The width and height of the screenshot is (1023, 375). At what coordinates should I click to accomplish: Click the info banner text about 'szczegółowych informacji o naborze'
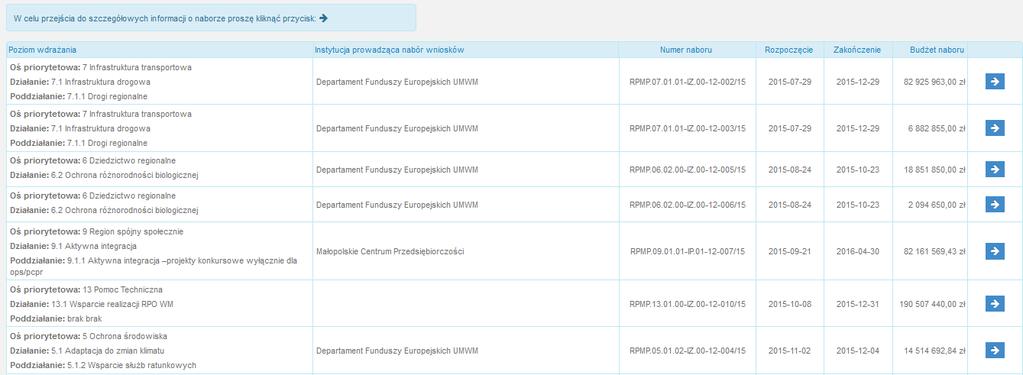164,18
